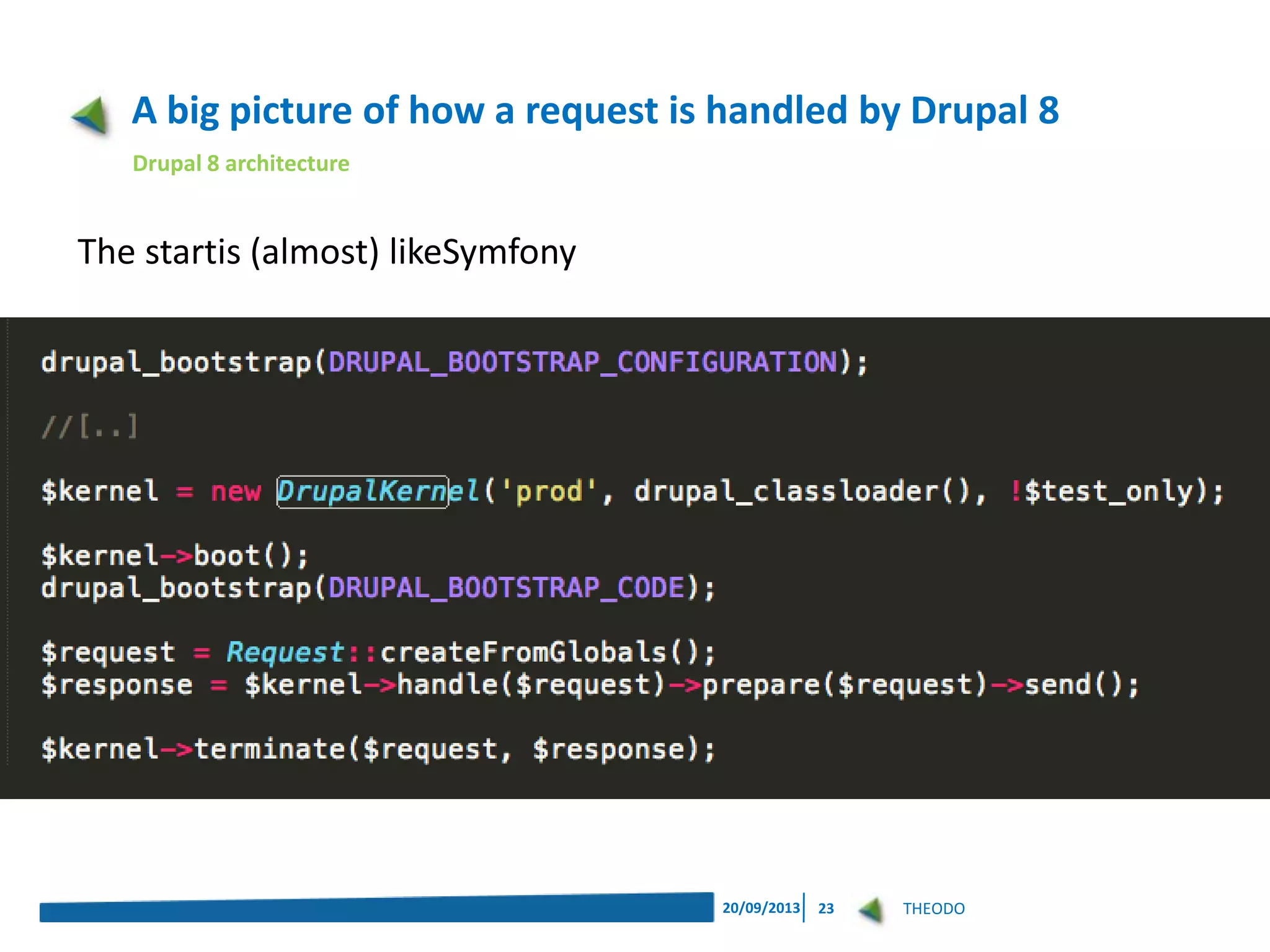This screenshot has height=952, width=1270.
Task: Click the highlighted DrupalKernel class name
Action: point(378,491)
